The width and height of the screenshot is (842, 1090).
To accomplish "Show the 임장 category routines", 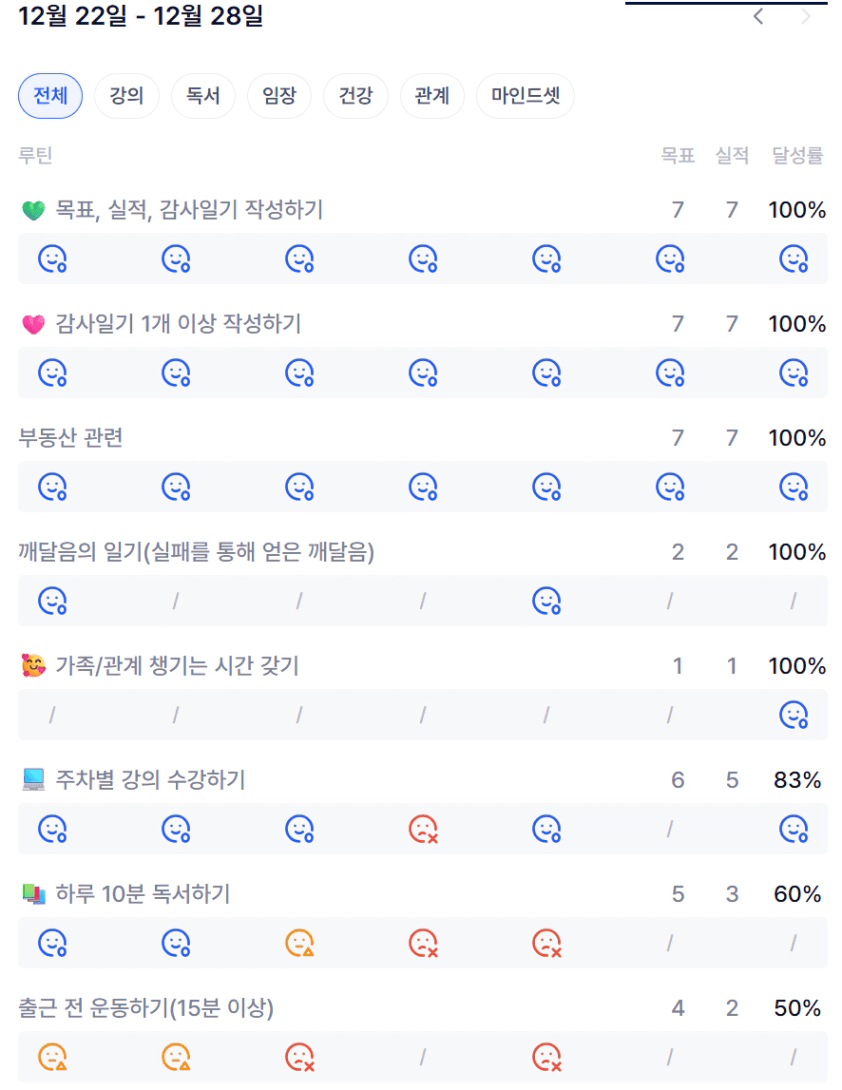I will (279, 96).
